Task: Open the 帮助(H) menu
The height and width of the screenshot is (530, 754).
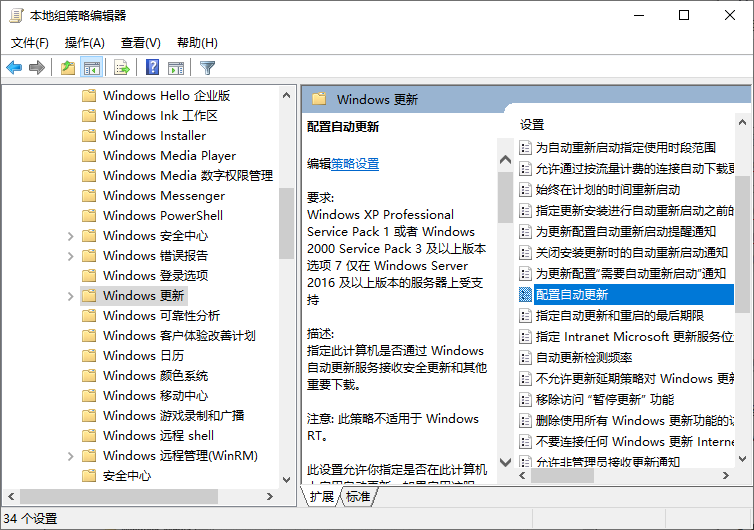Action: coord(197,43)
